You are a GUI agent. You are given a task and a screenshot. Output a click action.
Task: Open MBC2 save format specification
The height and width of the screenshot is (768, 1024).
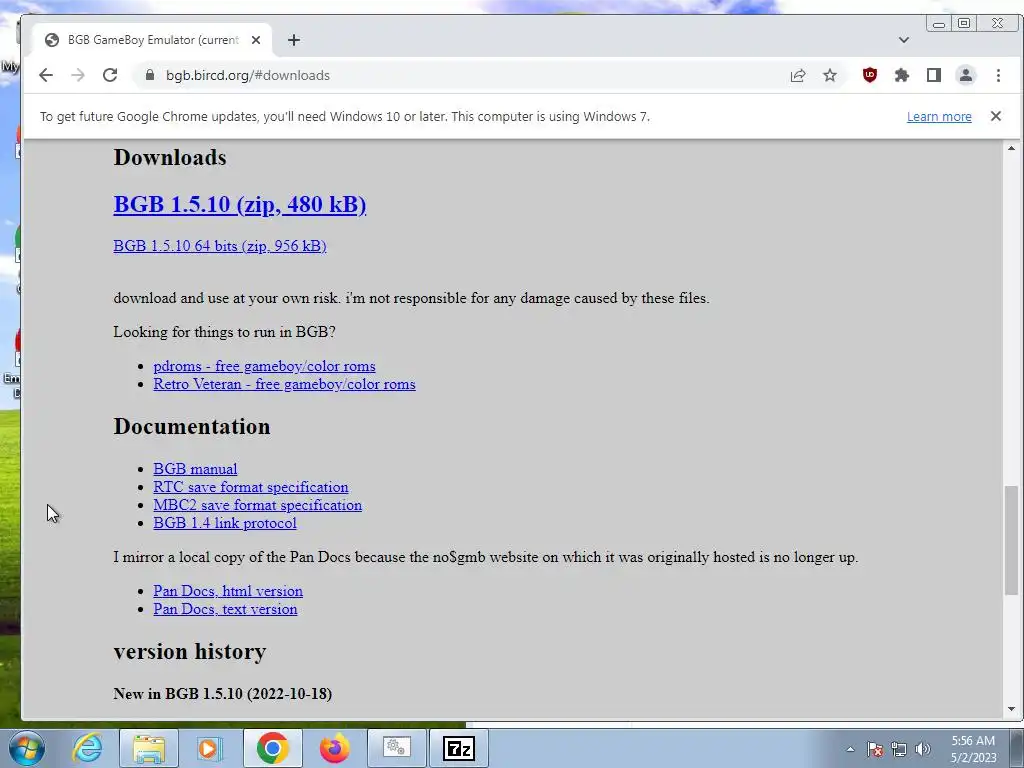tap(257, 505)
